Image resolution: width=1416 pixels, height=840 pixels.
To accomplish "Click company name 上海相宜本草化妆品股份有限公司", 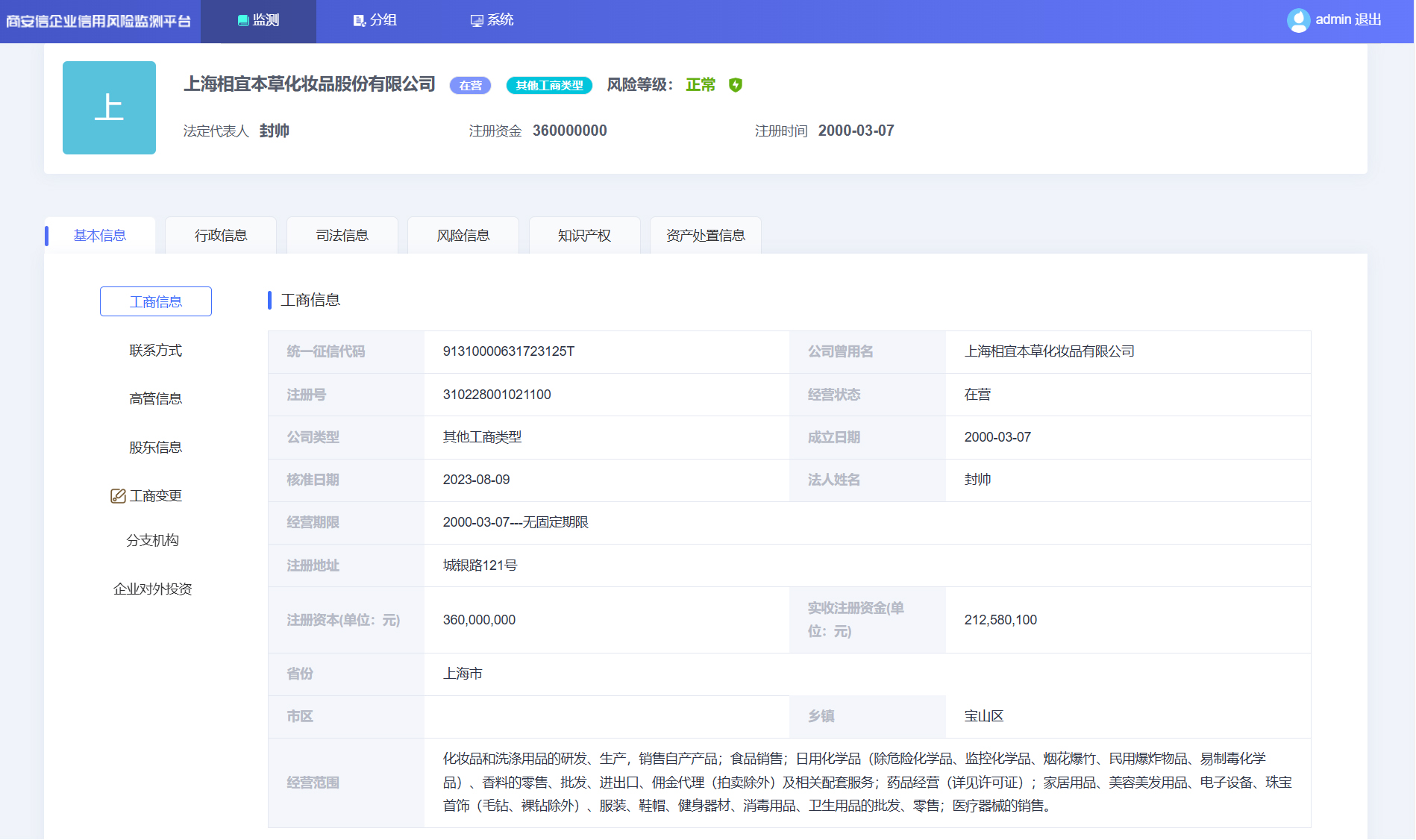I will point(310,84).
